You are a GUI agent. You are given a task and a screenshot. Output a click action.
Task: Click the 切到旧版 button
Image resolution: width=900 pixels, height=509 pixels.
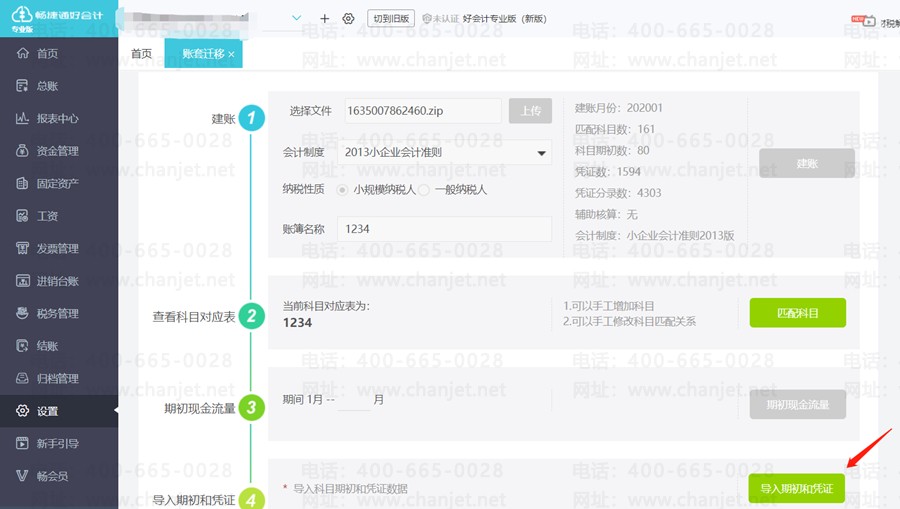[391, 18]
